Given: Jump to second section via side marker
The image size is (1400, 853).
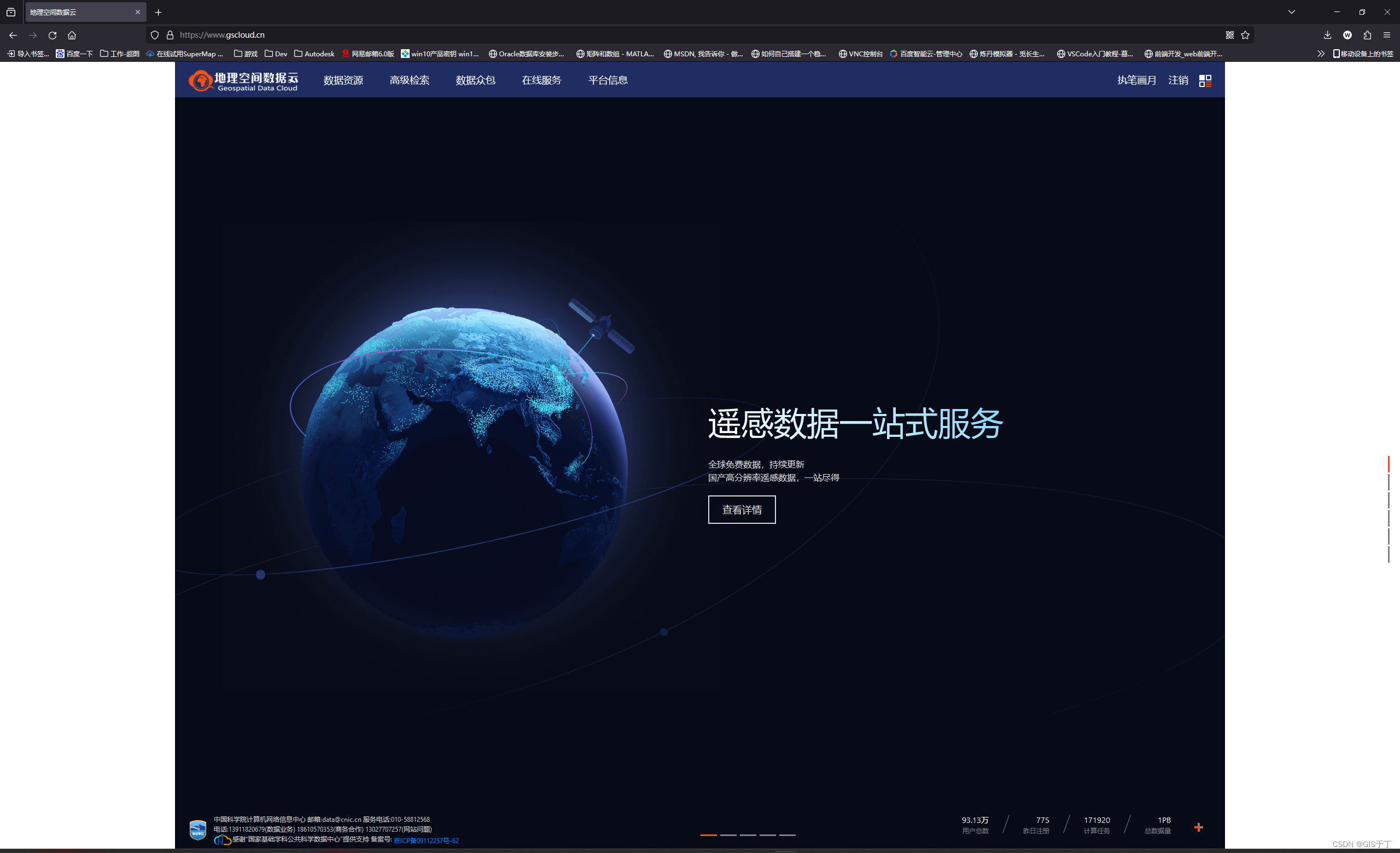Looking at the screenshot, I should point(1389,482).
